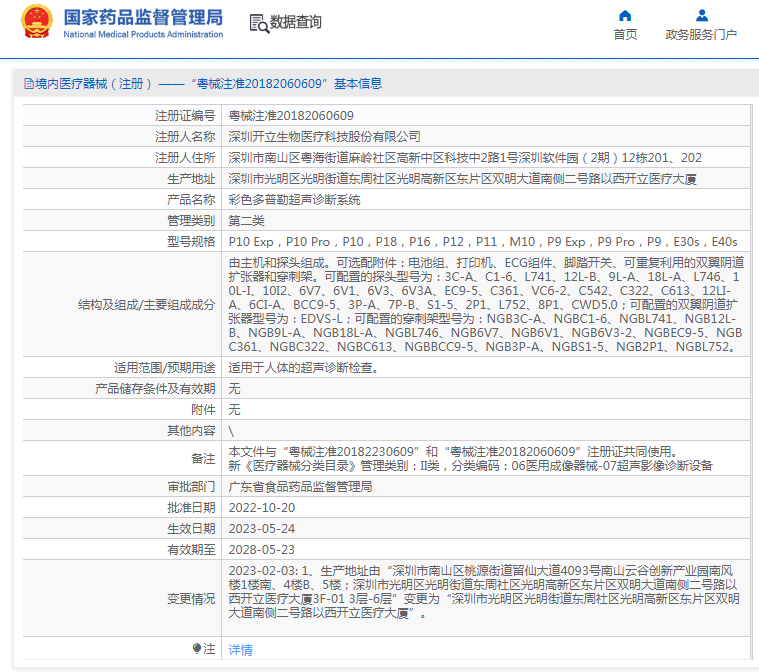Image resolution: width=759 pixels, height=672 pixels.
Task: Select remark line 新《医疗器械分类目录》管理类别
Action: point(471,466)
